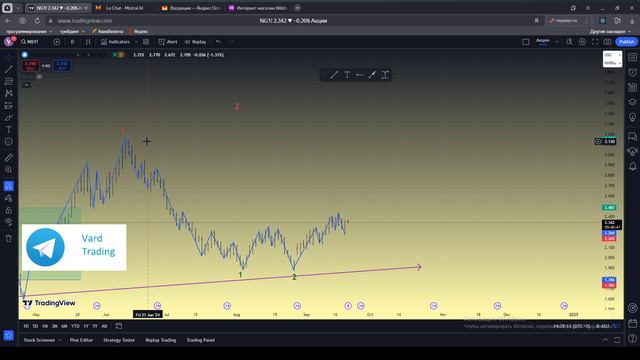Image resolution: width=640 pixels, height=360 pixels.
Task: Open the Pine Editor tab
Action: [81, 340]
